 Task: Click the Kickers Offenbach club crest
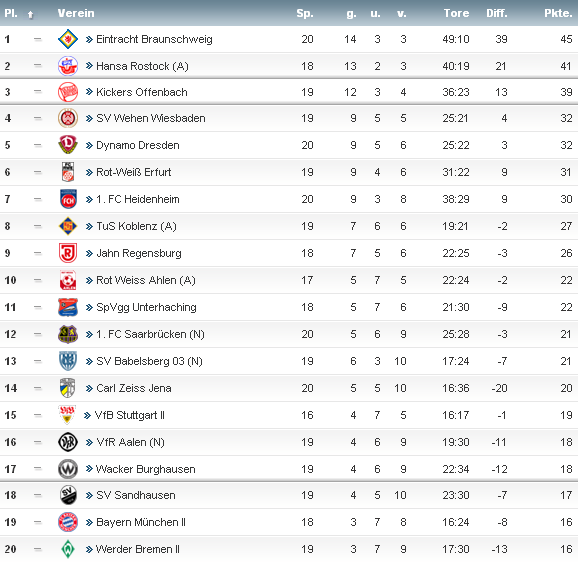click(x=68, y=92)
